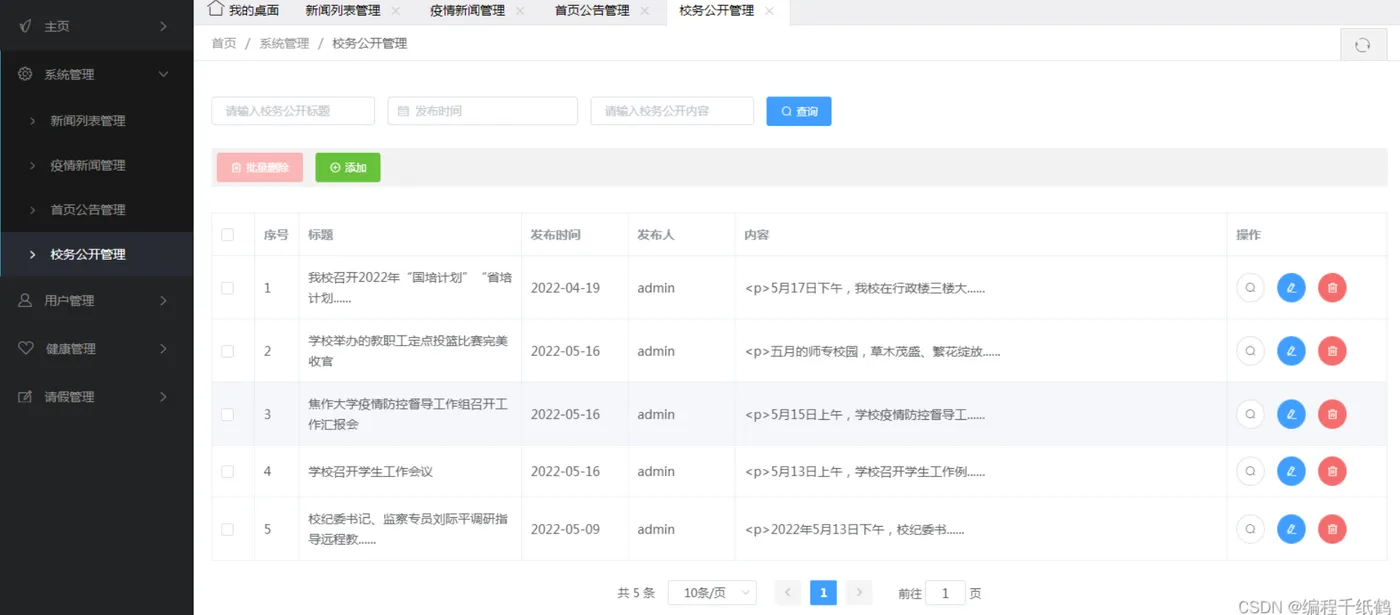
Task: Check the checkbox for row 1
Action: coord(228,288)
